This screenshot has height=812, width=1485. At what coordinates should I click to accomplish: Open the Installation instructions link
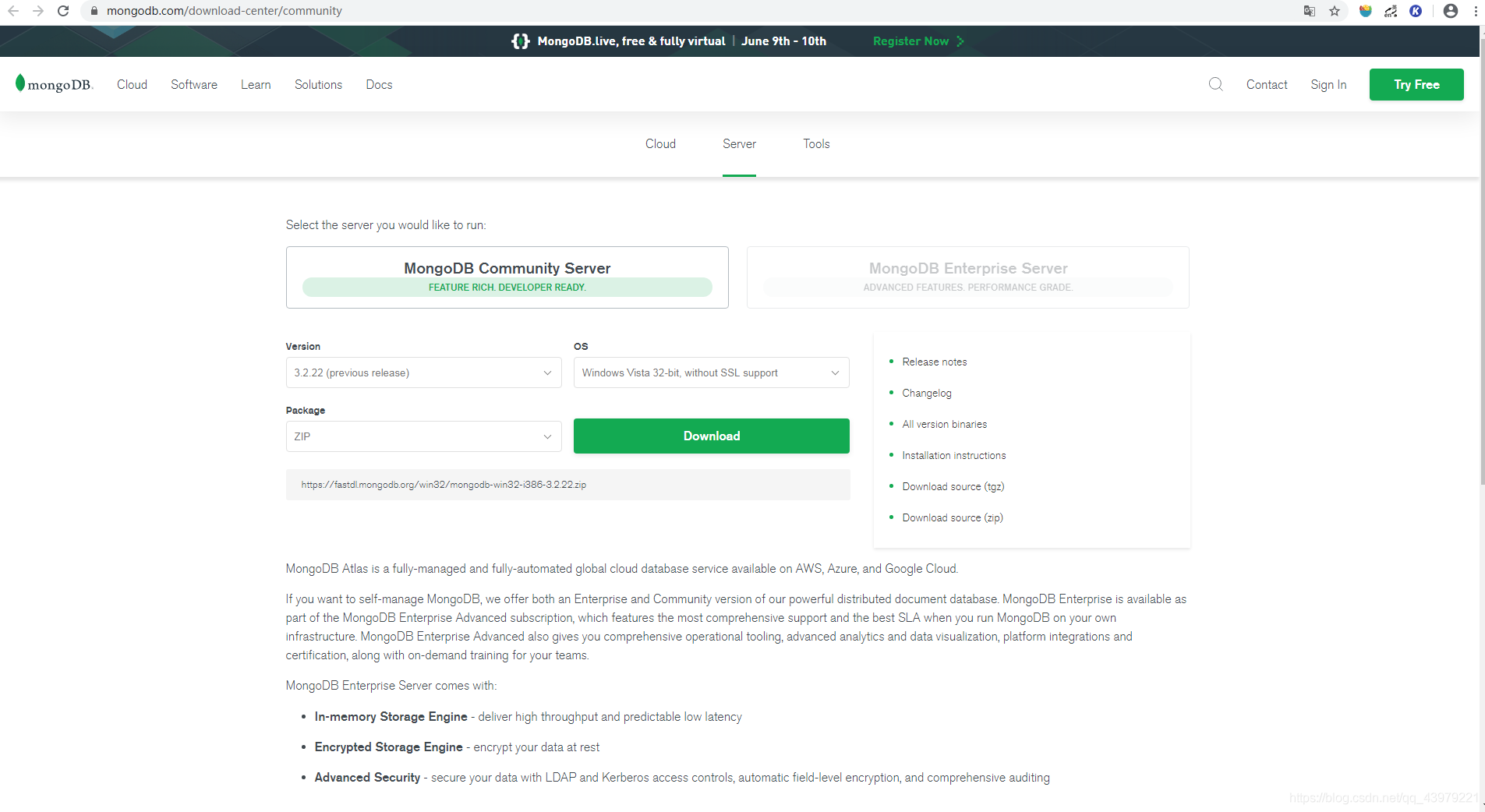click(x=953, y=455)
